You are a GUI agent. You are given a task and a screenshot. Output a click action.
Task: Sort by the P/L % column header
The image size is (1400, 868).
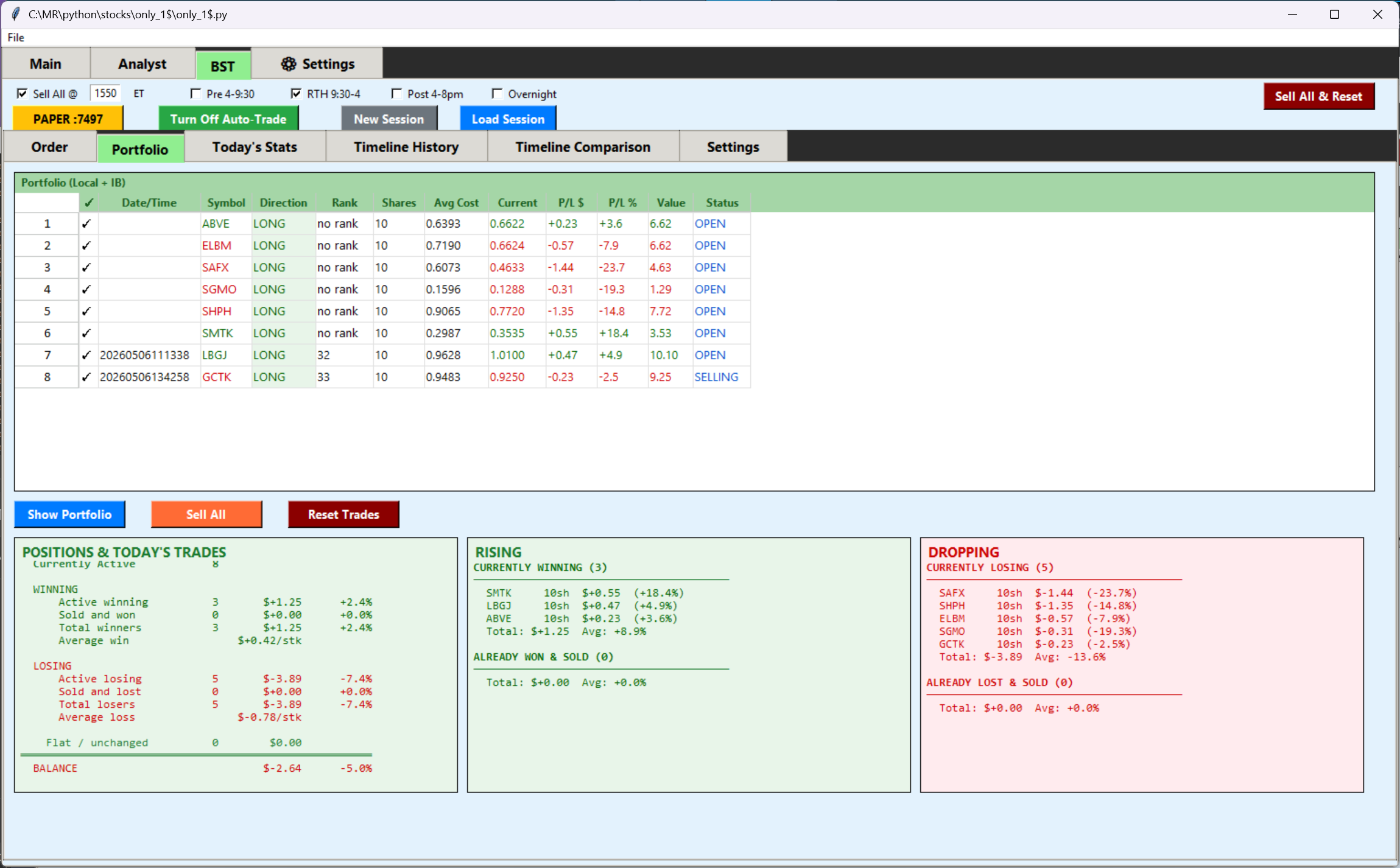pos(622,203)
